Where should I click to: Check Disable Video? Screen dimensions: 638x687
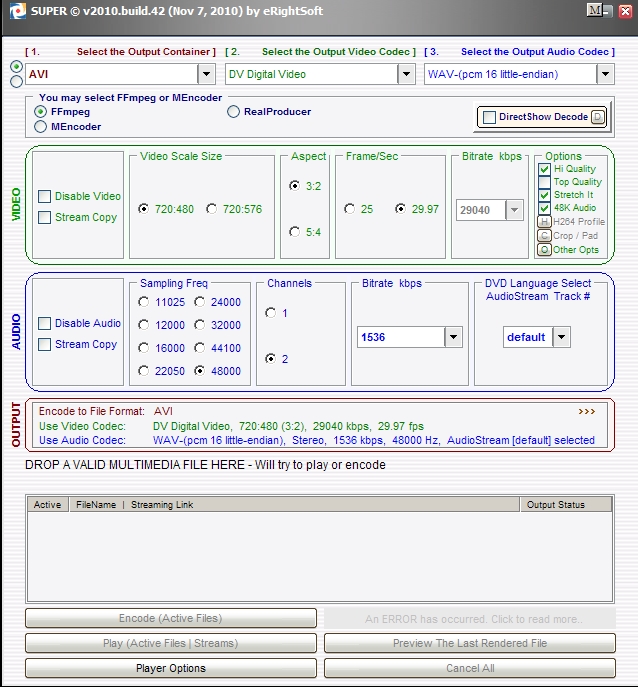coord(44,196)
